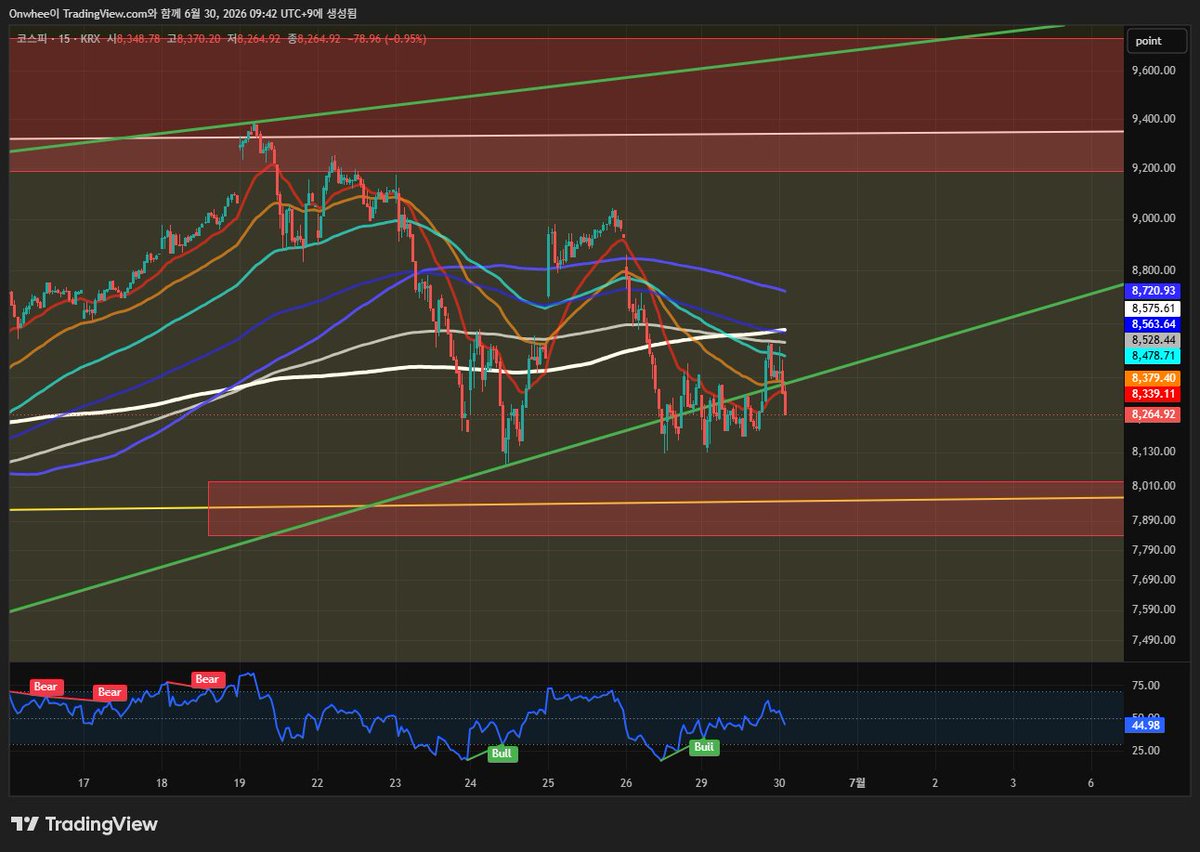Click the RSI scale label 25.00
The image size is (1200, 852).
[1146, 751]
